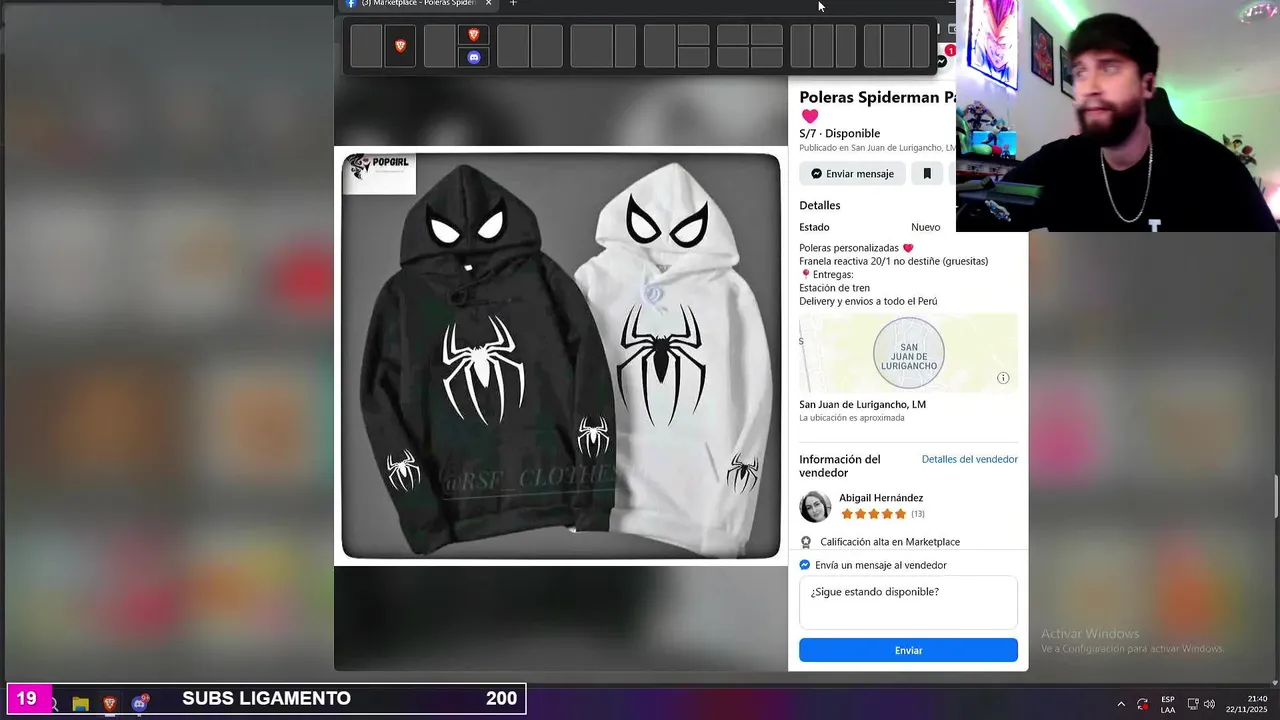
Task: Click Delivery y envíos a todo el Perú text
Action: pos(868,301)
